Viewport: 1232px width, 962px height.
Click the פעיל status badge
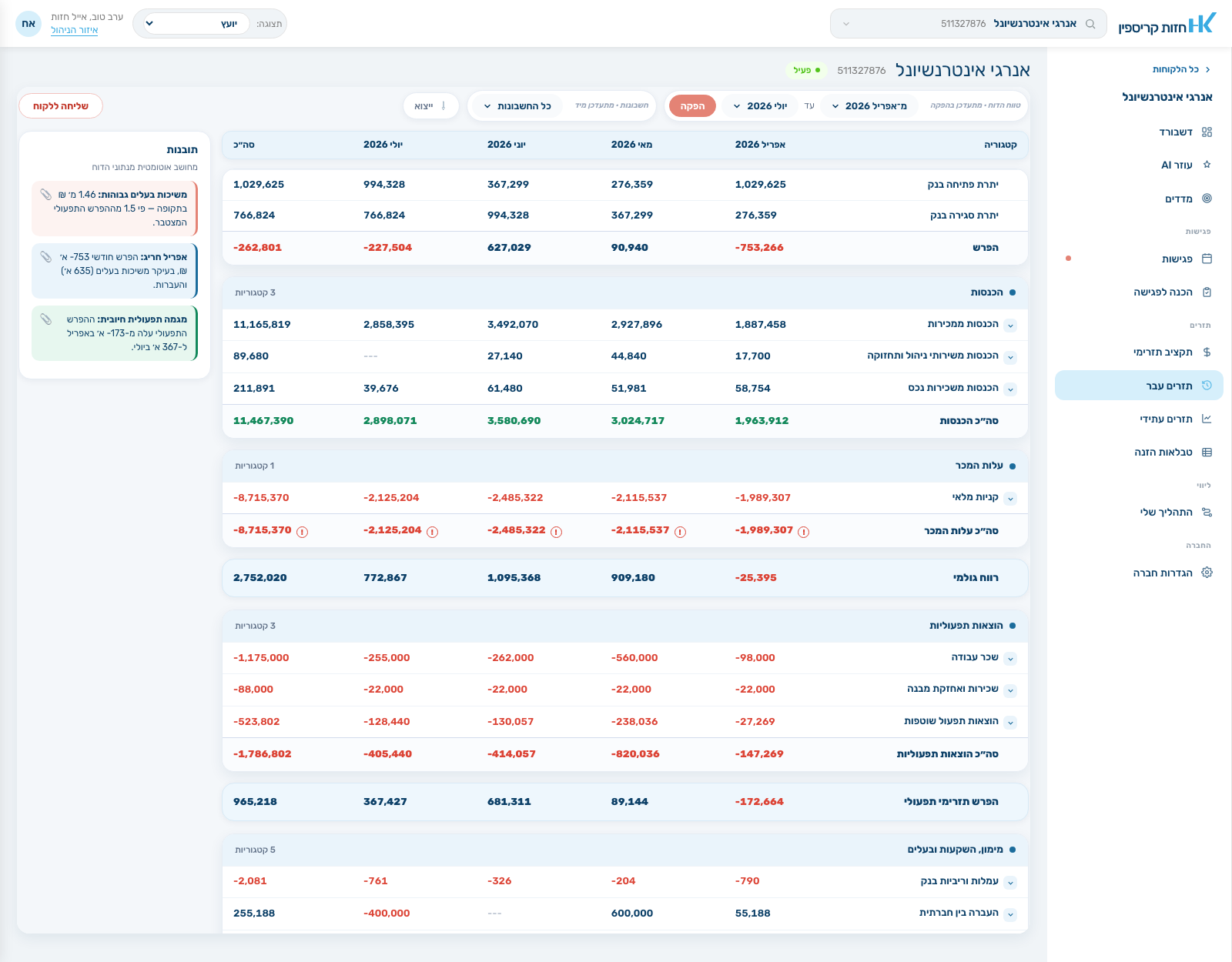[x=806, y=70]
